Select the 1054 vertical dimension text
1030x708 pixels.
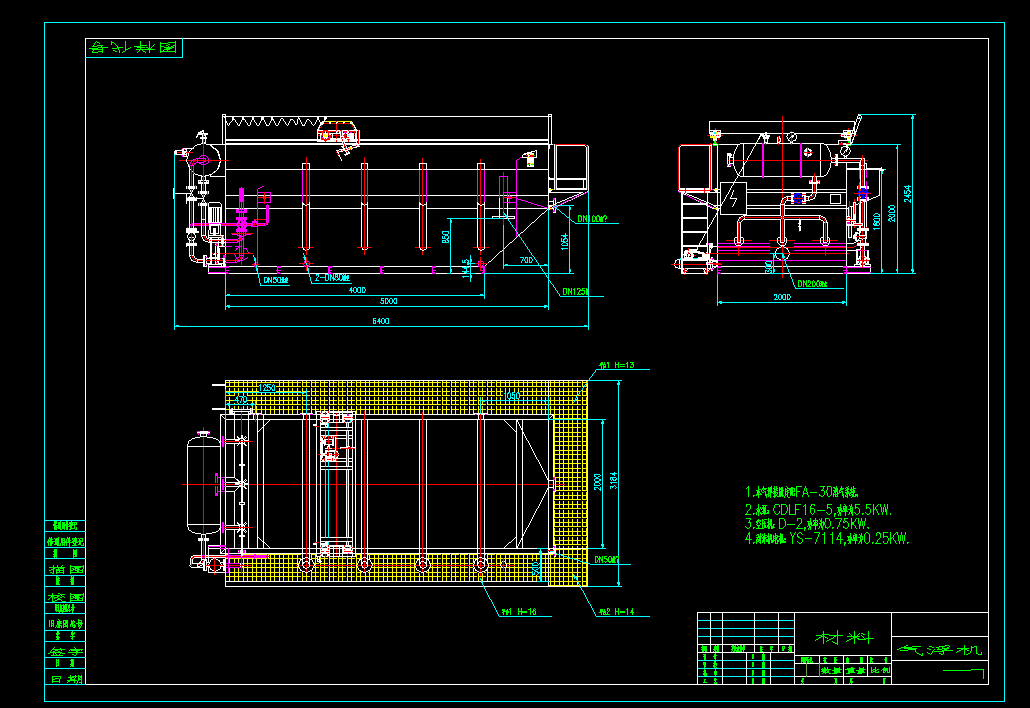[x=564, y=242]
